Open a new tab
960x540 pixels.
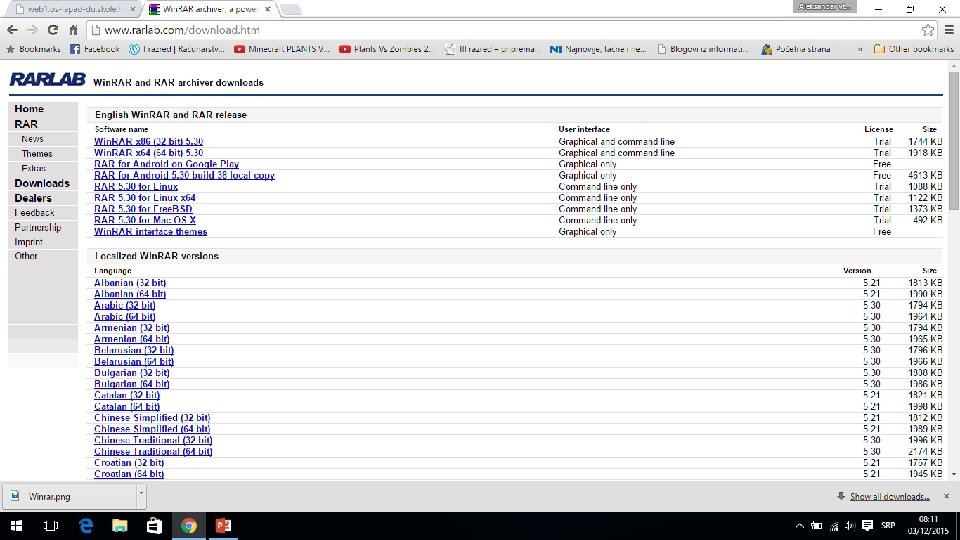pos(290,9)
